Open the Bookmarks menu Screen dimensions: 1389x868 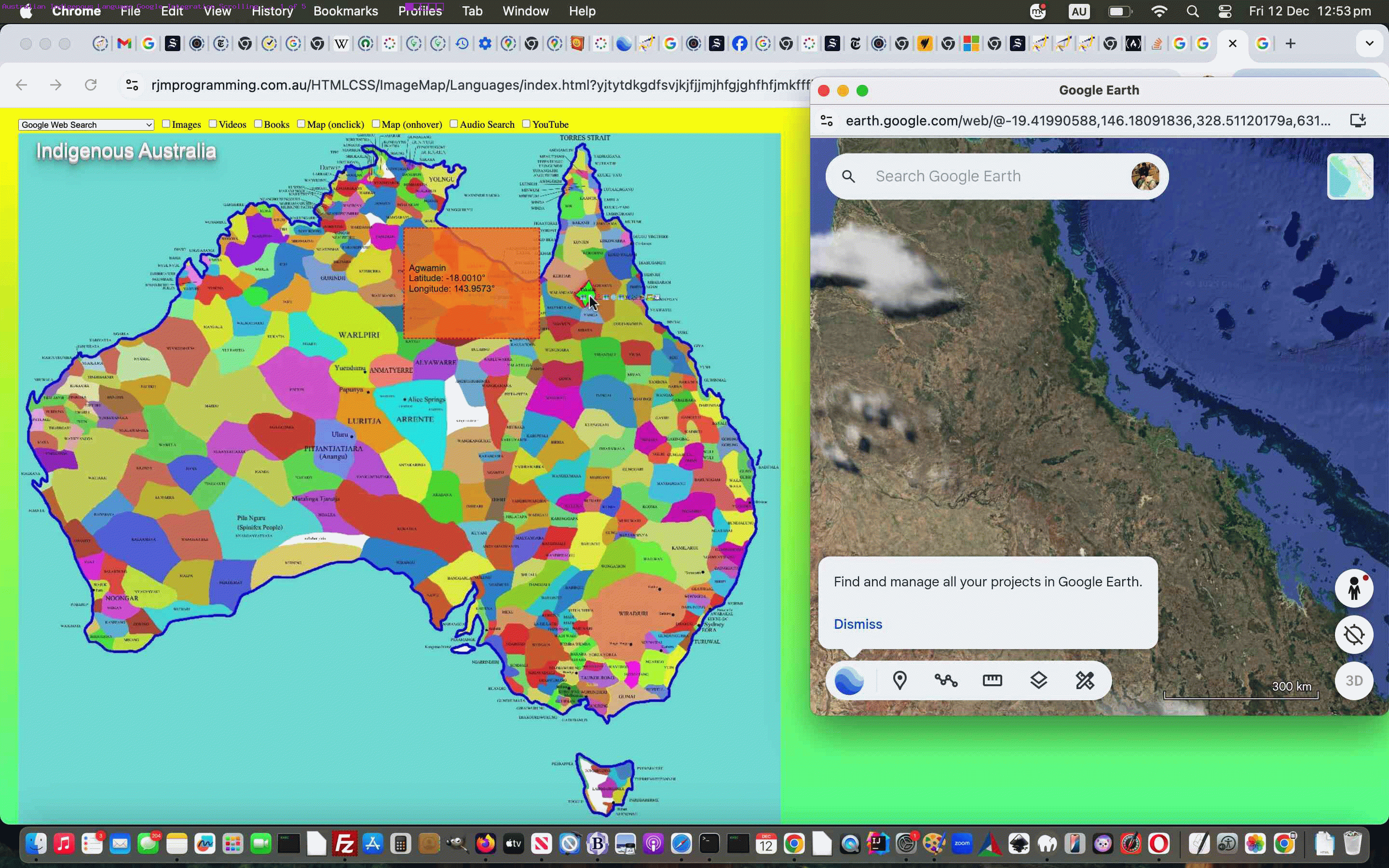(x=345, y=11)
